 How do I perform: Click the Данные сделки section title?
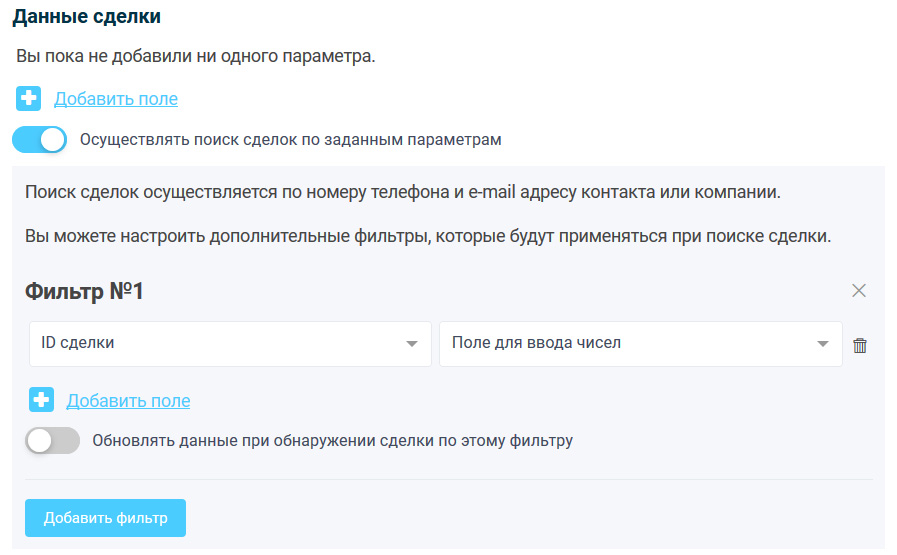tap(86, 17)
